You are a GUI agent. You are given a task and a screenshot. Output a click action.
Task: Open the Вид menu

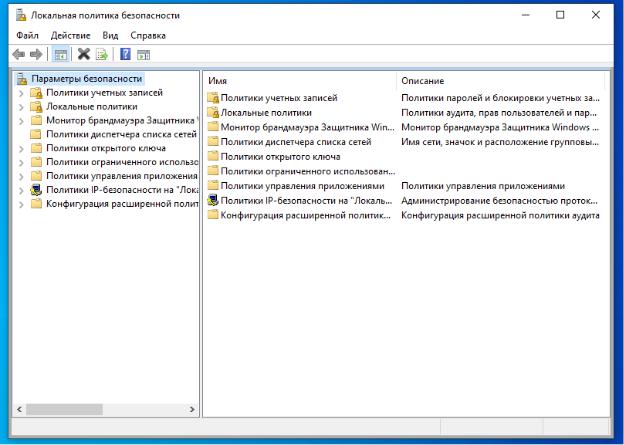pyautogui.click(x=110, y=35)
